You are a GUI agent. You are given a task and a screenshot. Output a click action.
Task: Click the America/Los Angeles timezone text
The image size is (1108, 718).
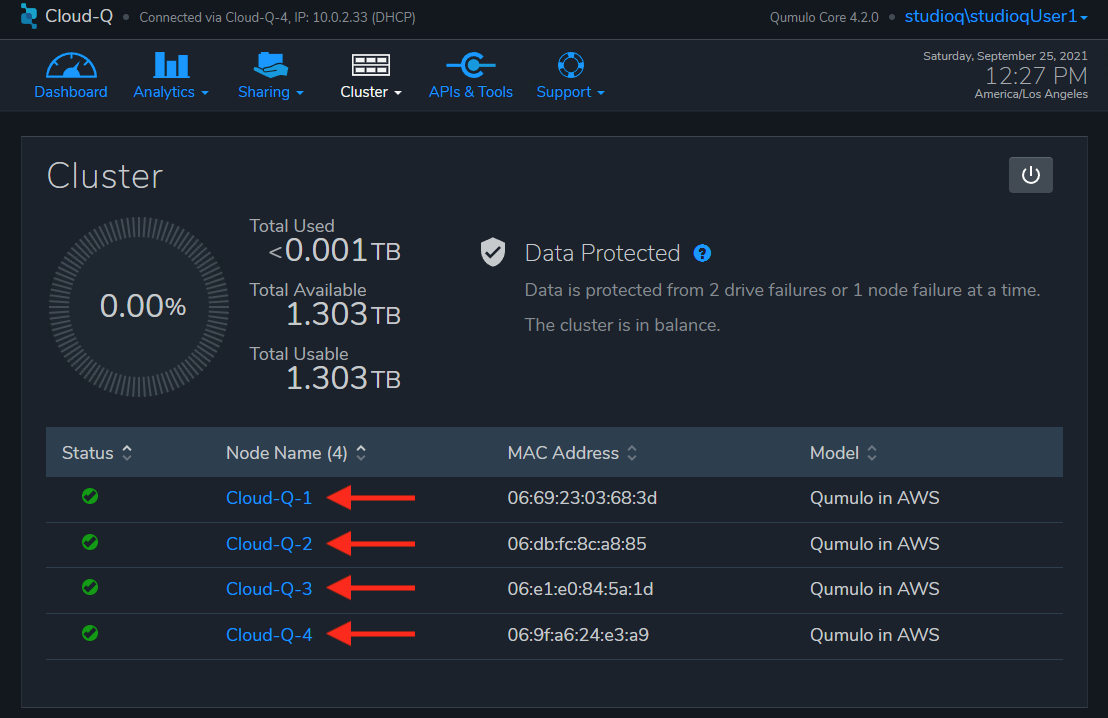tap(1031, 94)
